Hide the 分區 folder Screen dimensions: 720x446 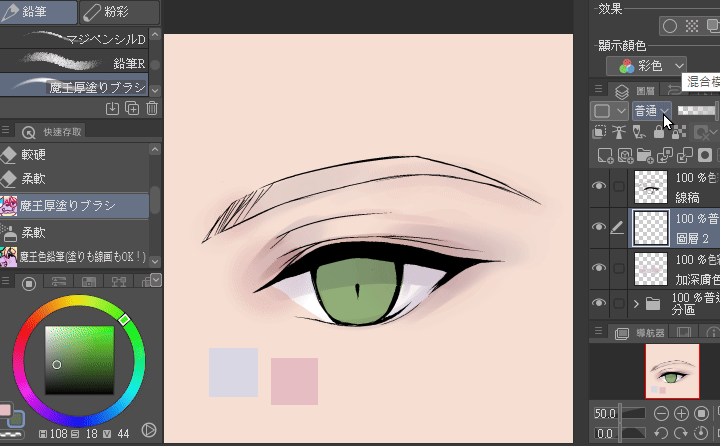coord(599,303)
